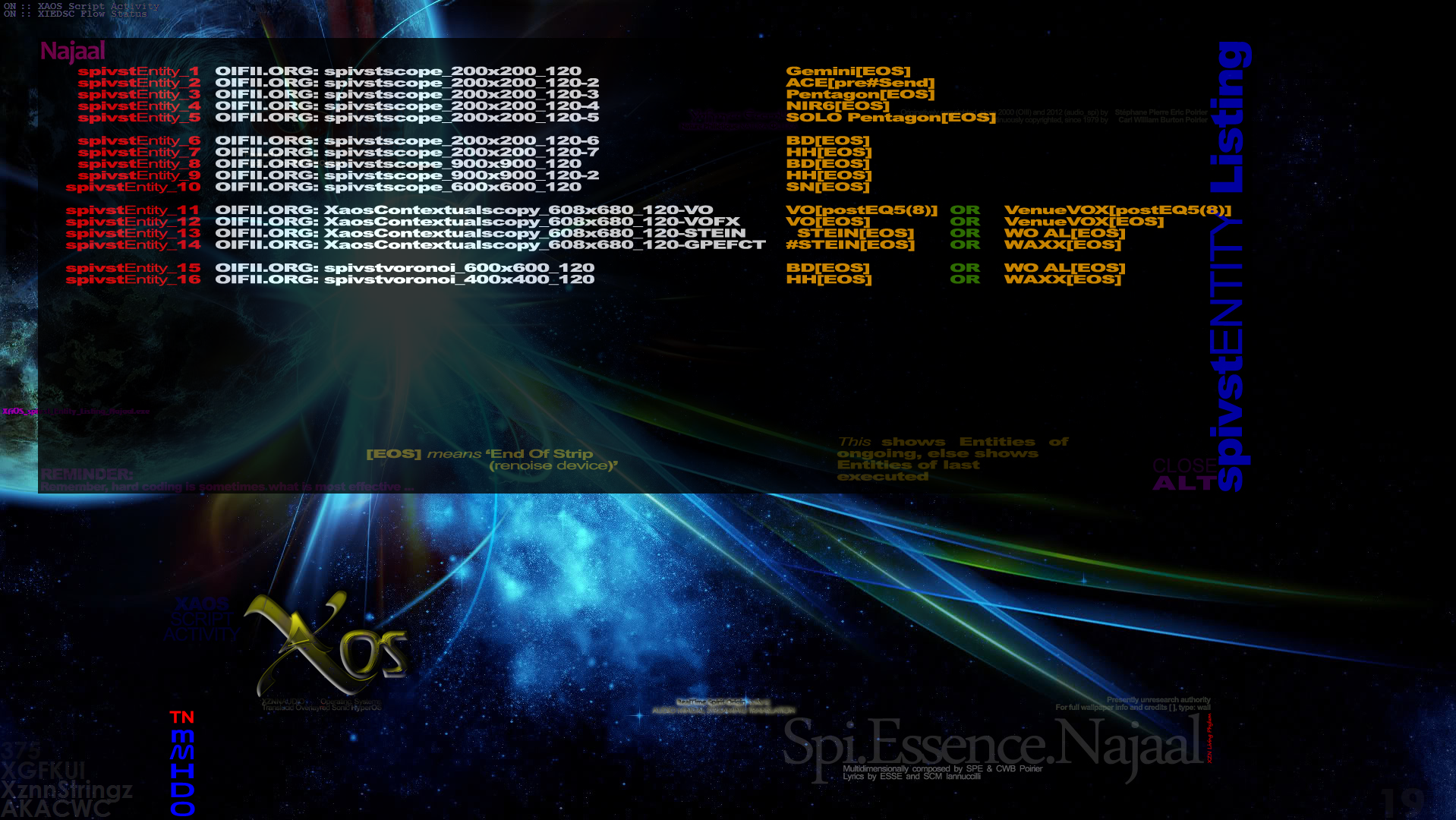Select the spivstEntity_1 entry

click(138, 71)
